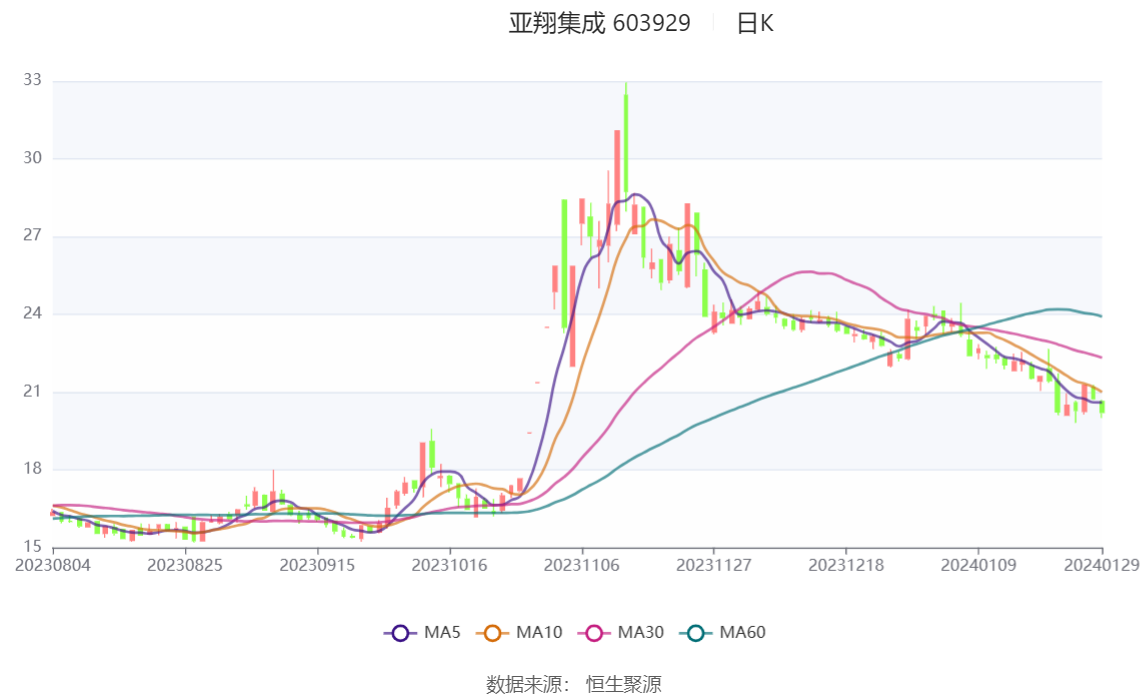This screenshot has width=1148, height=699.
Task: Click y-axis value 18
Action: pos(32,468)
